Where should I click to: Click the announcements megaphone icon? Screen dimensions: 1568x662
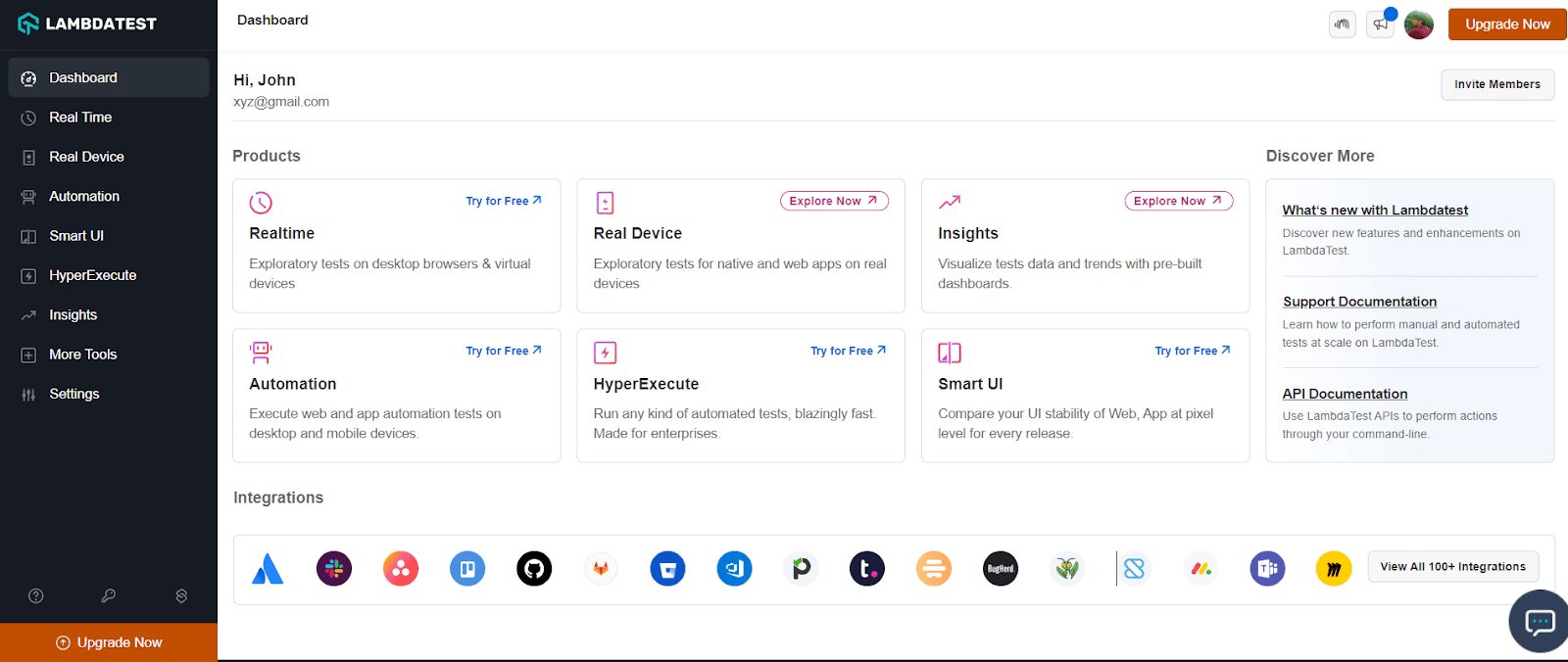coord(1381,24)
